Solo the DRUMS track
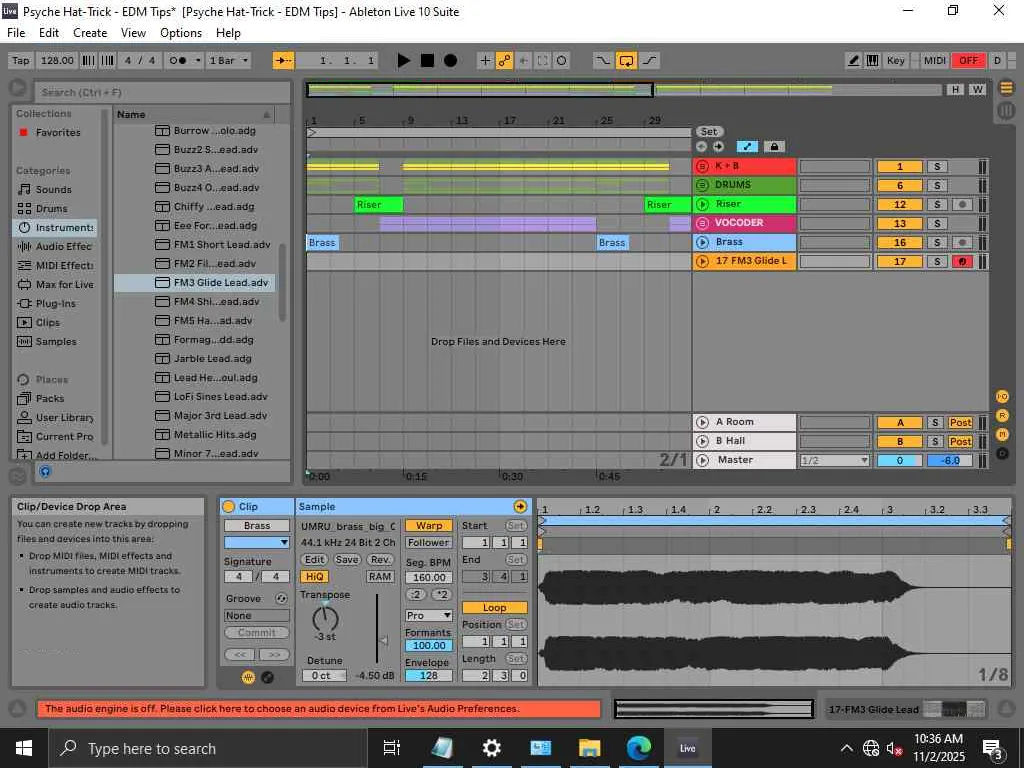 click(x=937, y=185)
